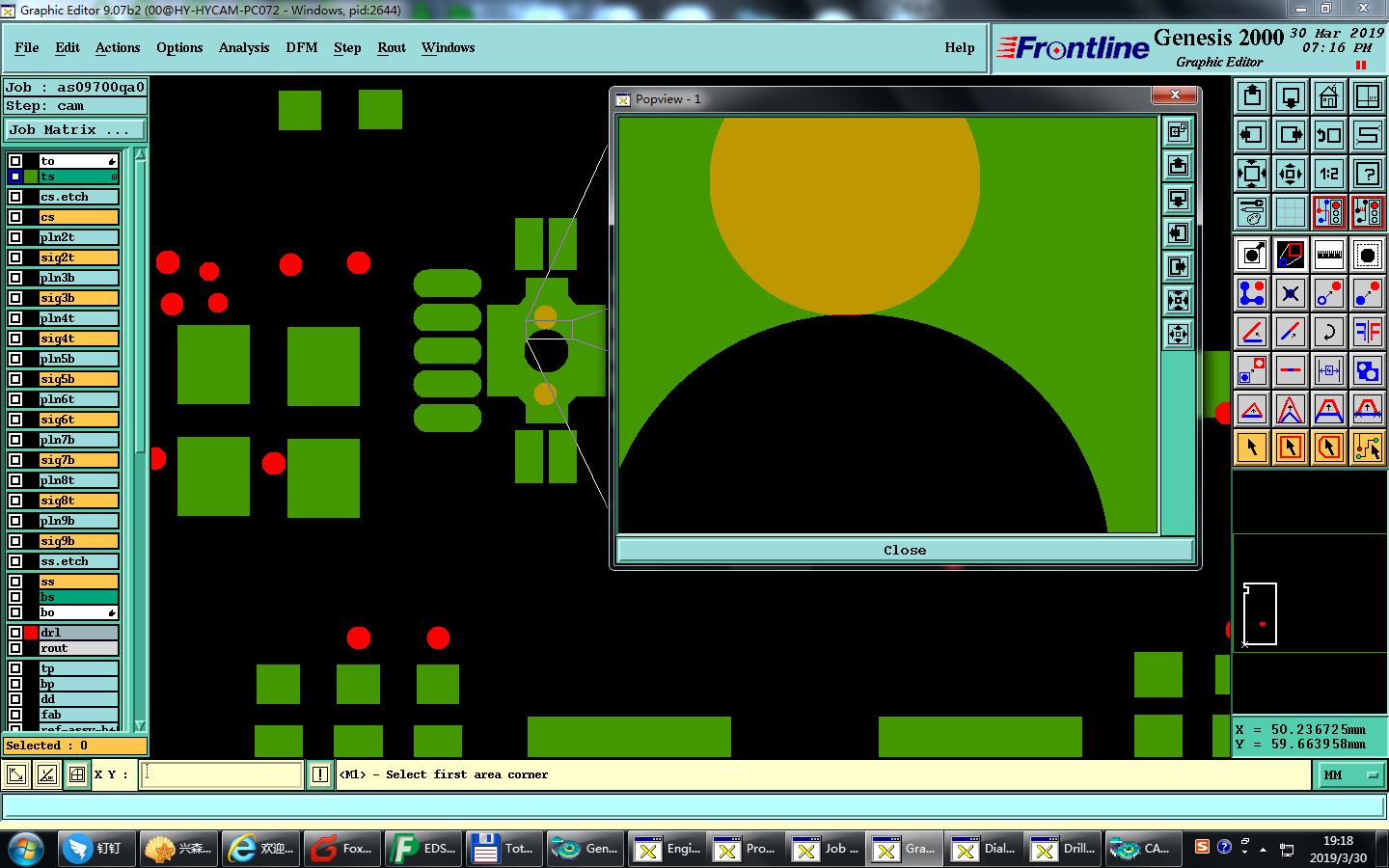This screenshot has width=1389, height=868.
Task: Click the question mark help icon
Action: click(1368, 174)
